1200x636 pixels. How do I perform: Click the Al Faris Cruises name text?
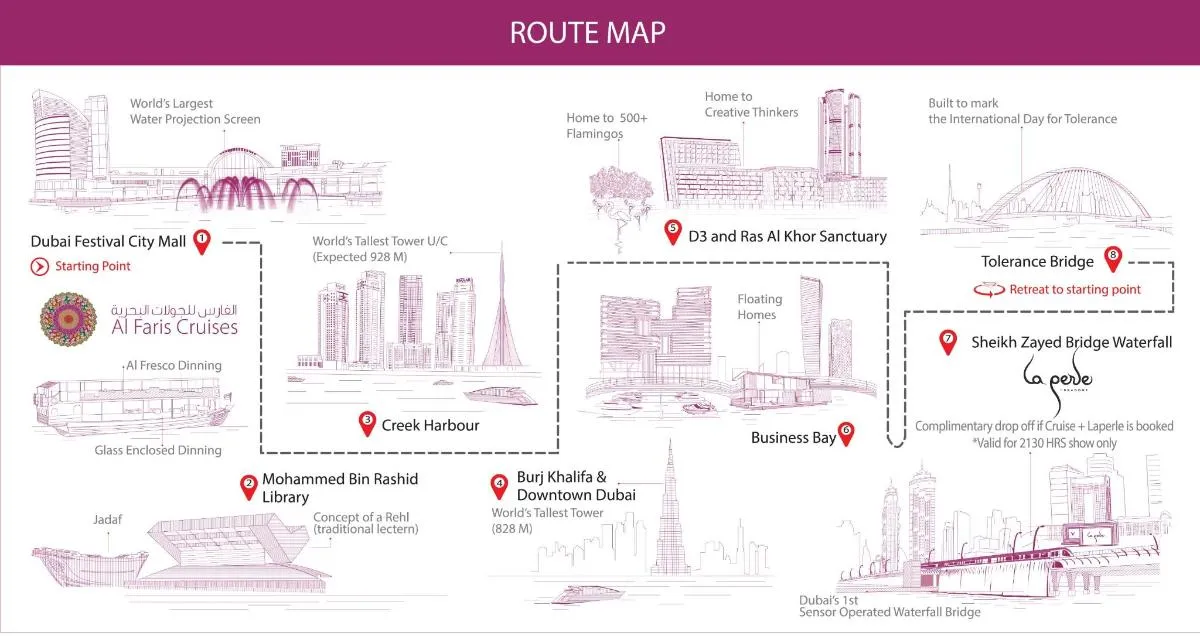175,327
